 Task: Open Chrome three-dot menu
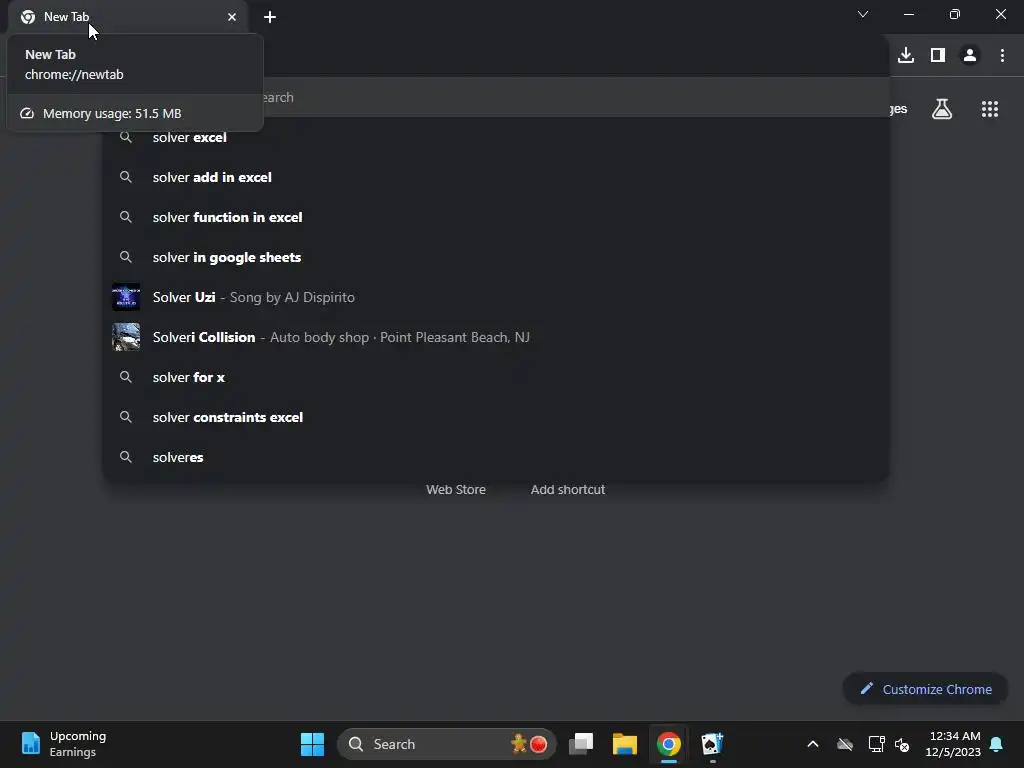1002,56
